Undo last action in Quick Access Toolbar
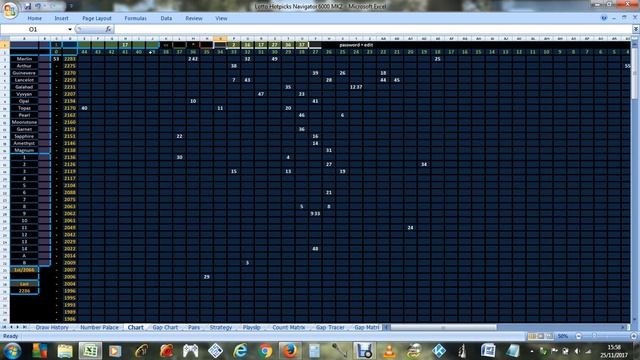 tap(38, 6)
